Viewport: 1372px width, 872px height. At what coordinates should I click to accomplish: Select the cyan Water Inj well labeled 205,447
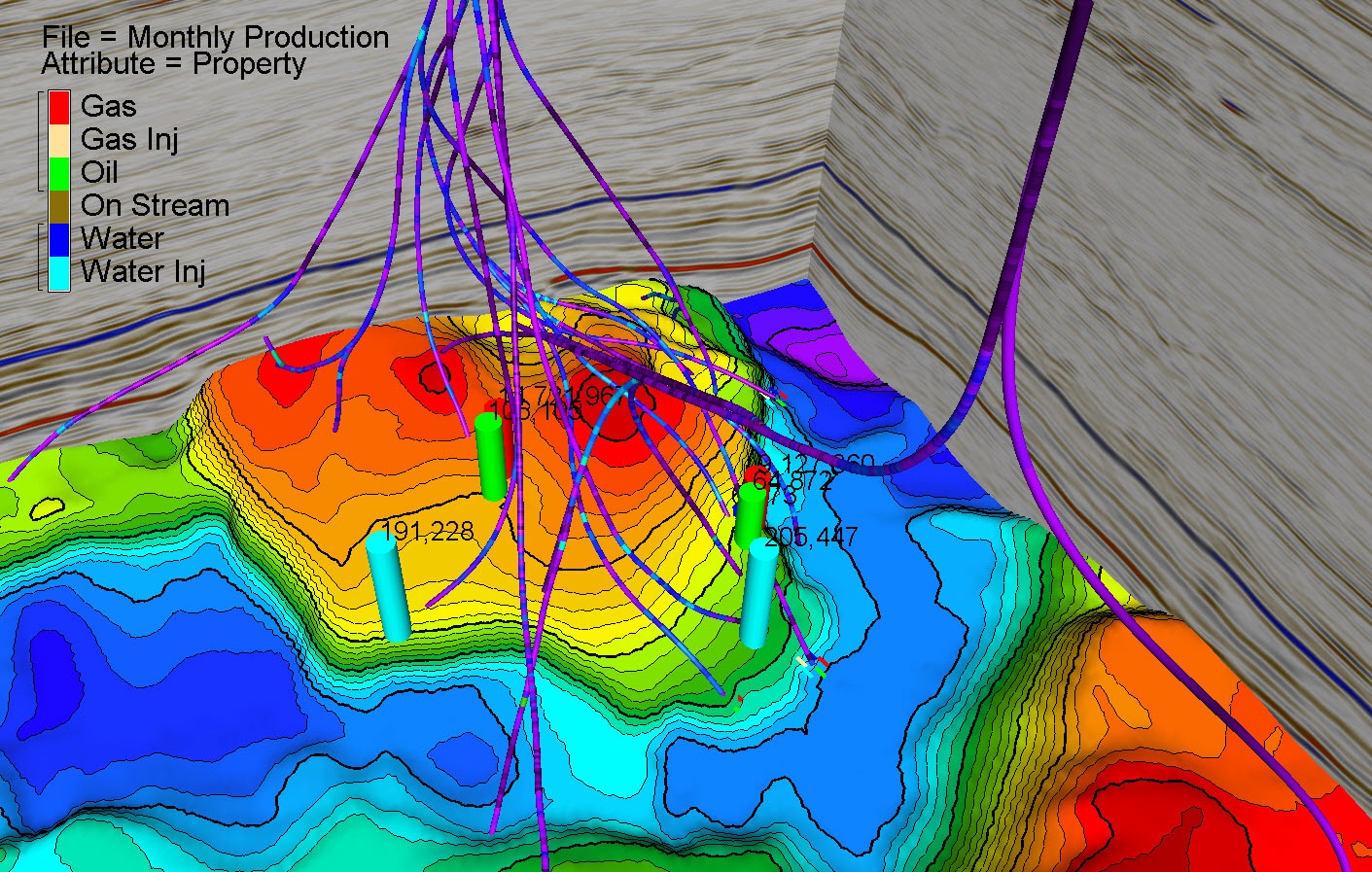(x=756, y=593)
